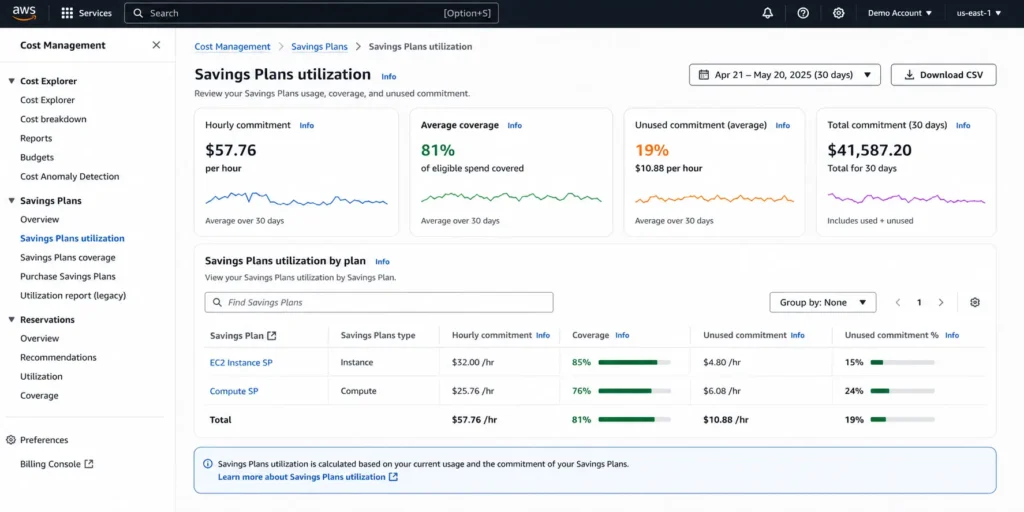Open Reports in the sidebar
The height and width of the screenshot is (512, 1024).
point(36,138)
